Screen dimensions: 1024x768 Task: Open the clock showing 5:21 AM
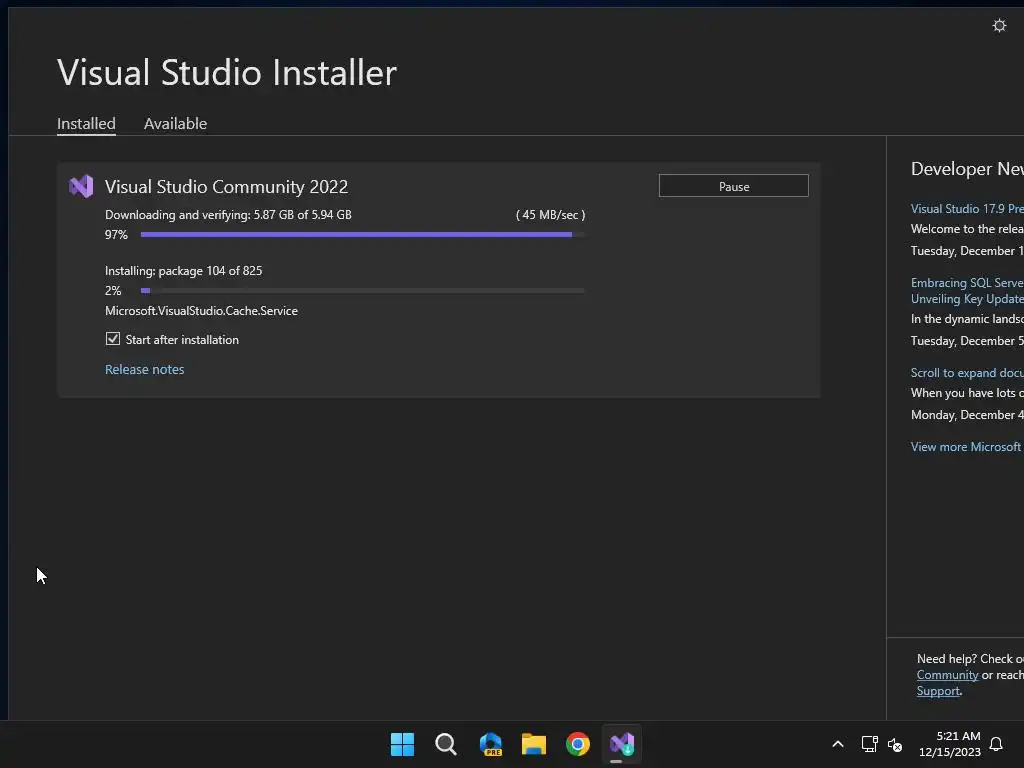950,744
